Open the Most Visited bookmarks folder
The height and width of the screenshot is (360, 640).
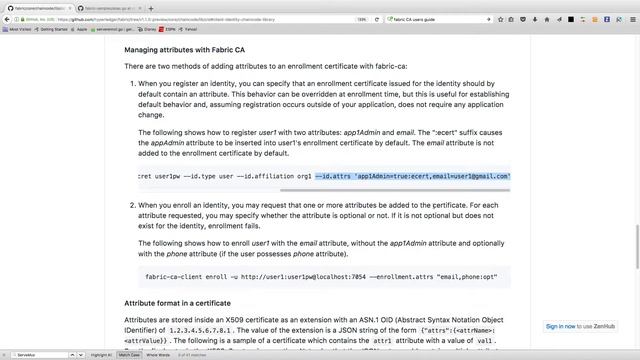point(17,29)
